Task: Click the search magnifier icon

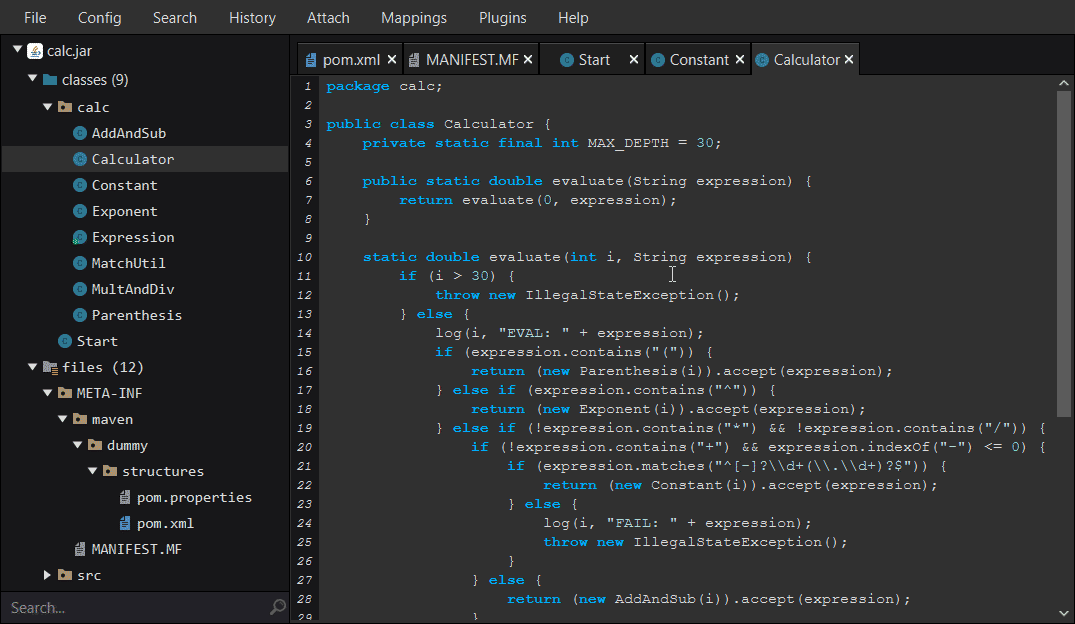Action: (x=278, y=607)
